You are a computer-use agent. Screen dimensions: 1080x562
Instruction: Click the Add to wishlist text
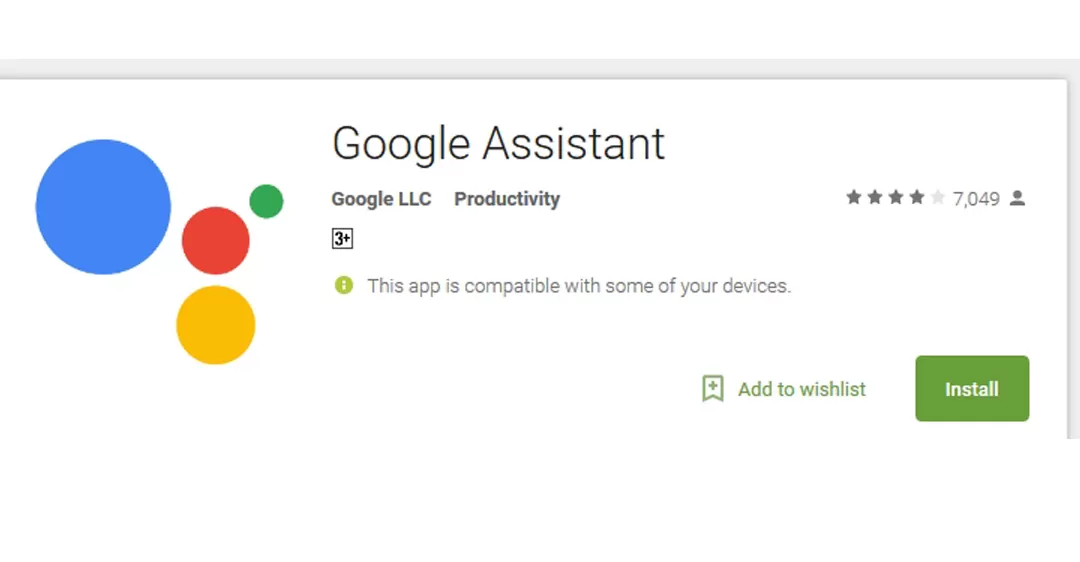point(802,389)
